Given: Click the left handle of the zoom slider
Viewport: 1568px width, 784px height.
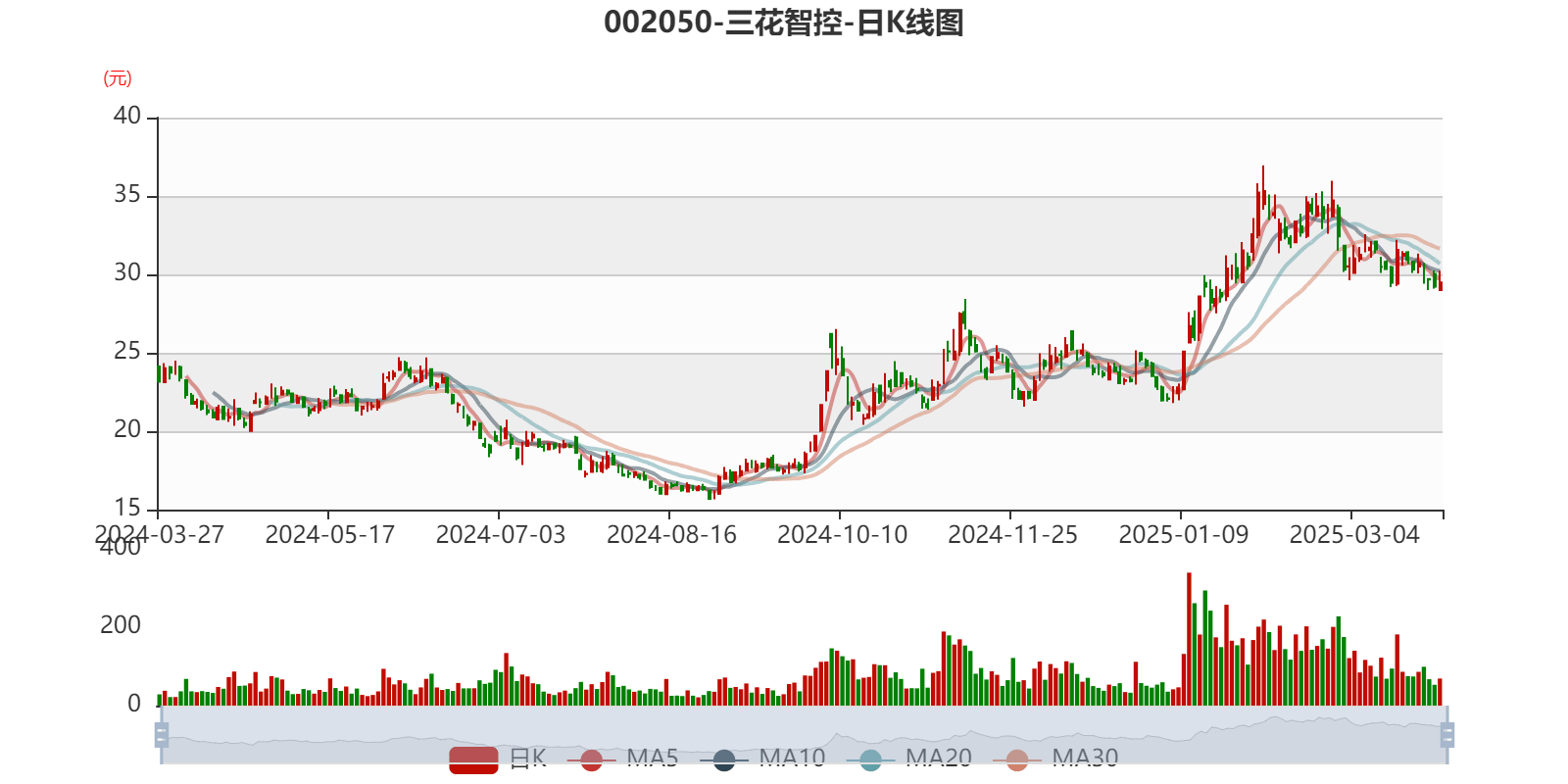Looking at the screenshot, I should click(x=161, y=735).
